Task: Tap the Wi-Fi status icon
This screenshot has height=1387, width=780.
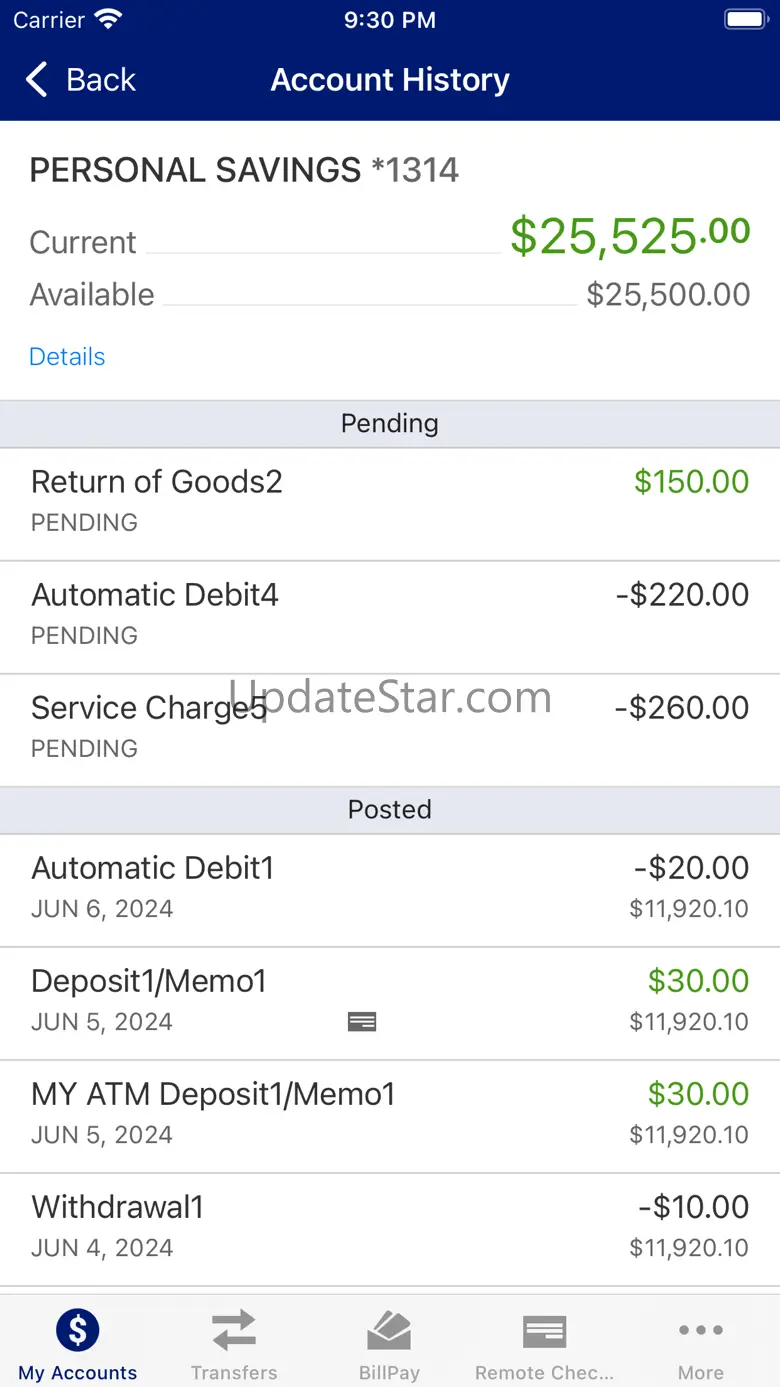Action: (x=107, y=19)
